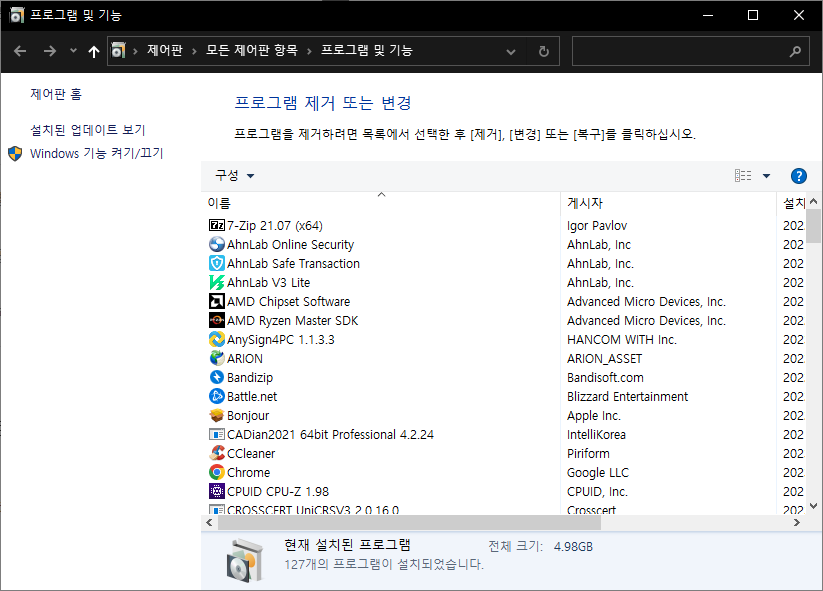Click the CADian2021 program icon
823x591 pixels.
coord(217,435)
